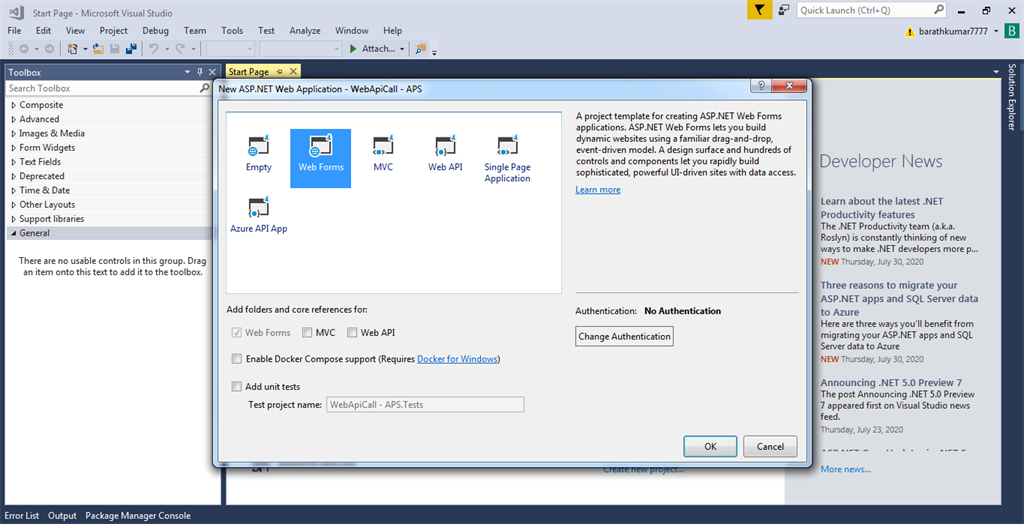Click the Cancel button
The height and width of the screenshot is (524, 1024).
(770, 447)
